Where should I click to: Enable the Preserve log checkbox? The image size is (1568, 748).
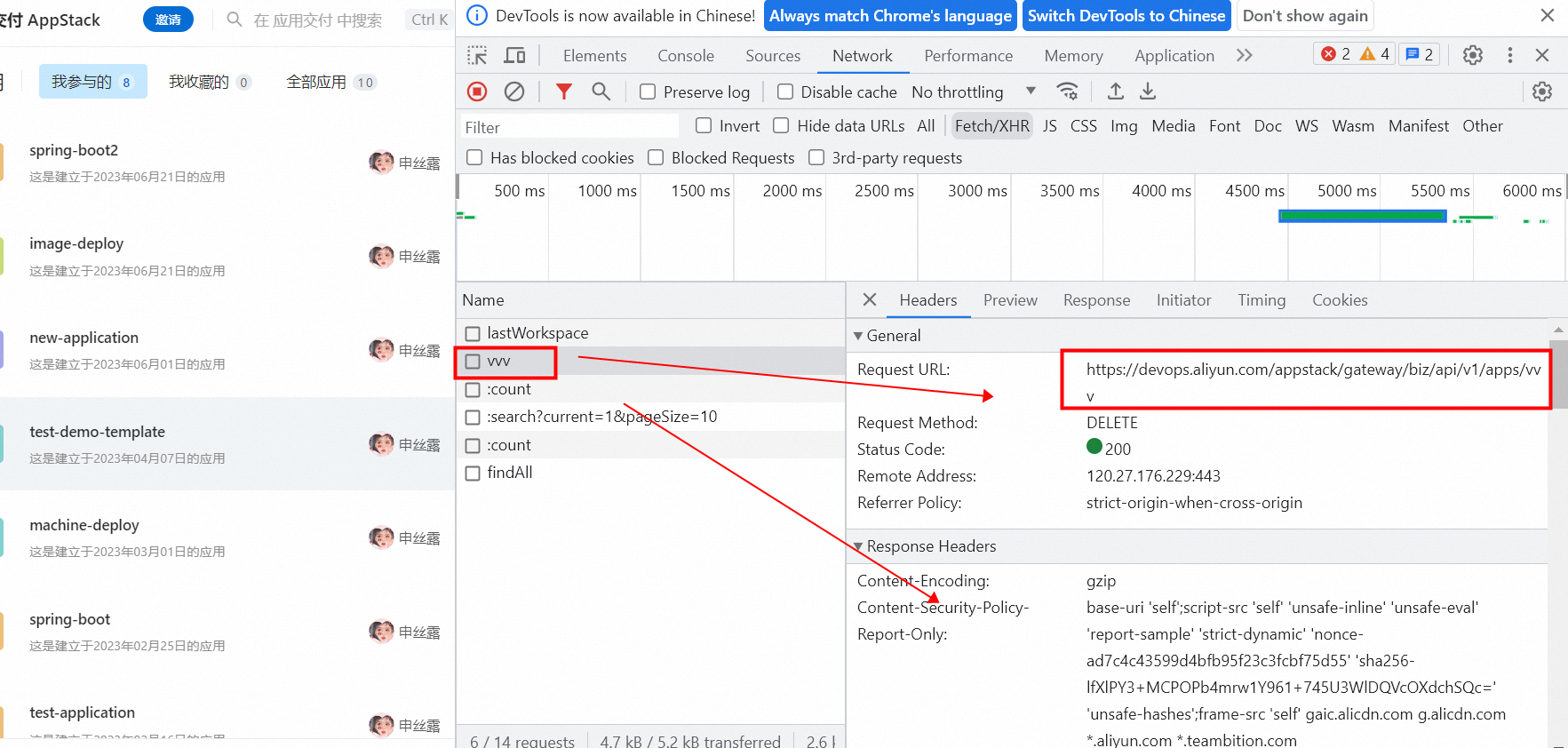point(648,92)
